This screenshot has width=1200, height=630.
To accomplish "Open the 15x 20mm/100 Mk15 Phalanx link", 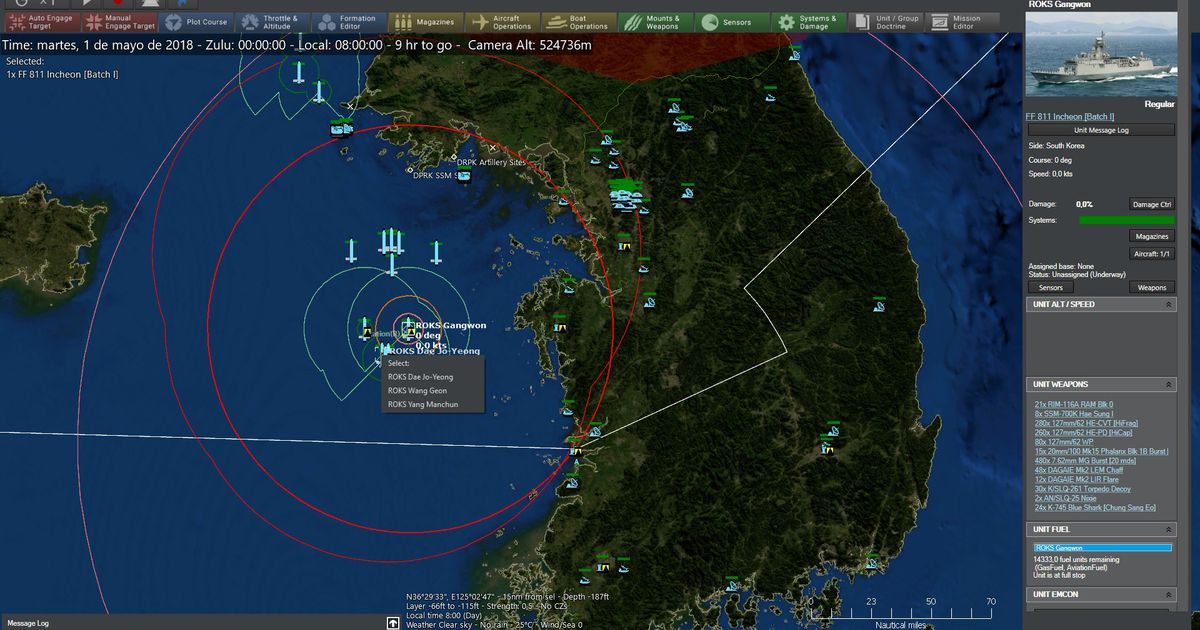I will click(1101, 451).
